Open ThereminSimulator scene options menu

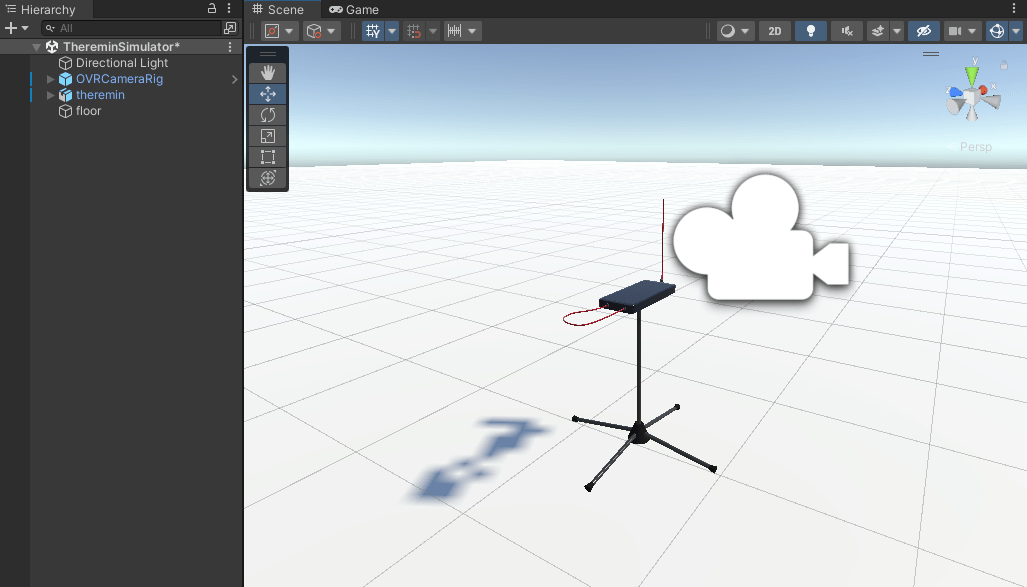[230, 47]
